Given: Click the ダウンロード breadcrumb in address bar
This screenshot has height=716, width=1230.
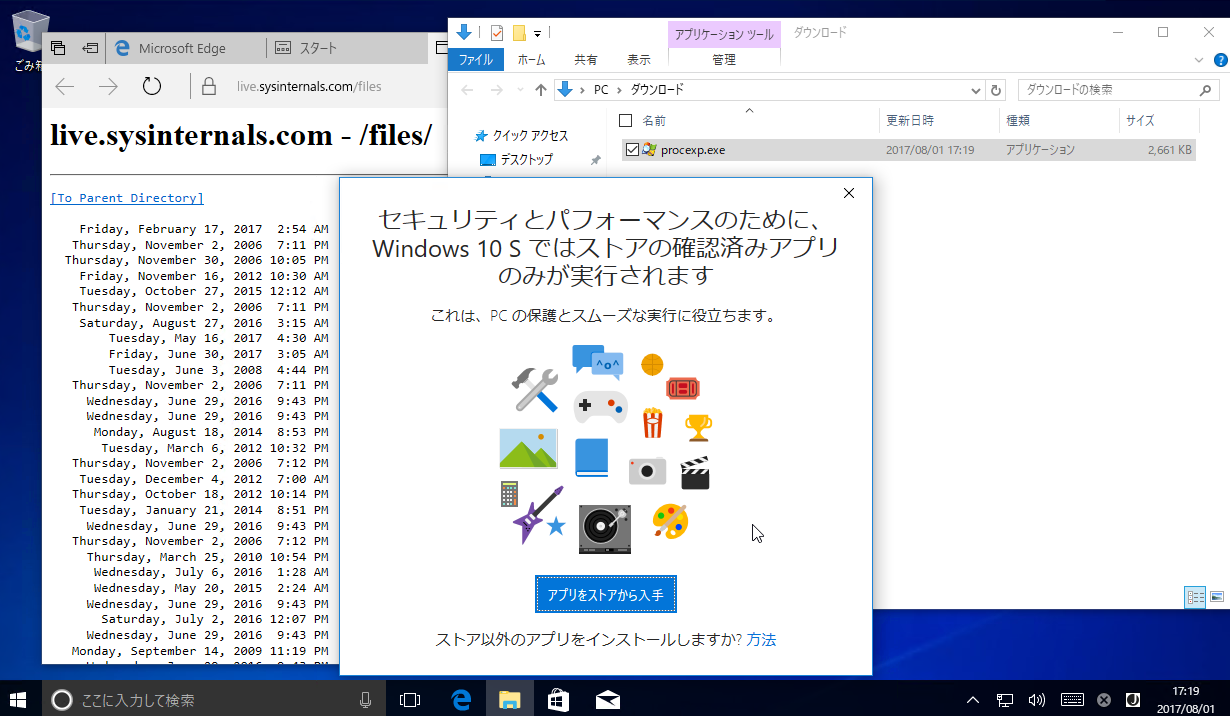Looking at the screenshot, I should (x=657, y=90).
